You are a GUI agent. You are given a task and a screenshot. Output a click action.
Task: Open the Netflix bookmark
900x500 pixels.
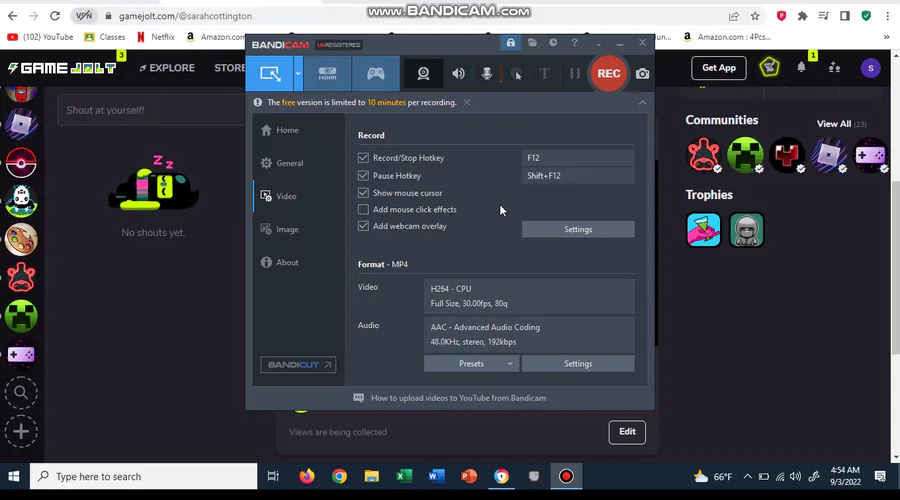(x=156, y=37)
